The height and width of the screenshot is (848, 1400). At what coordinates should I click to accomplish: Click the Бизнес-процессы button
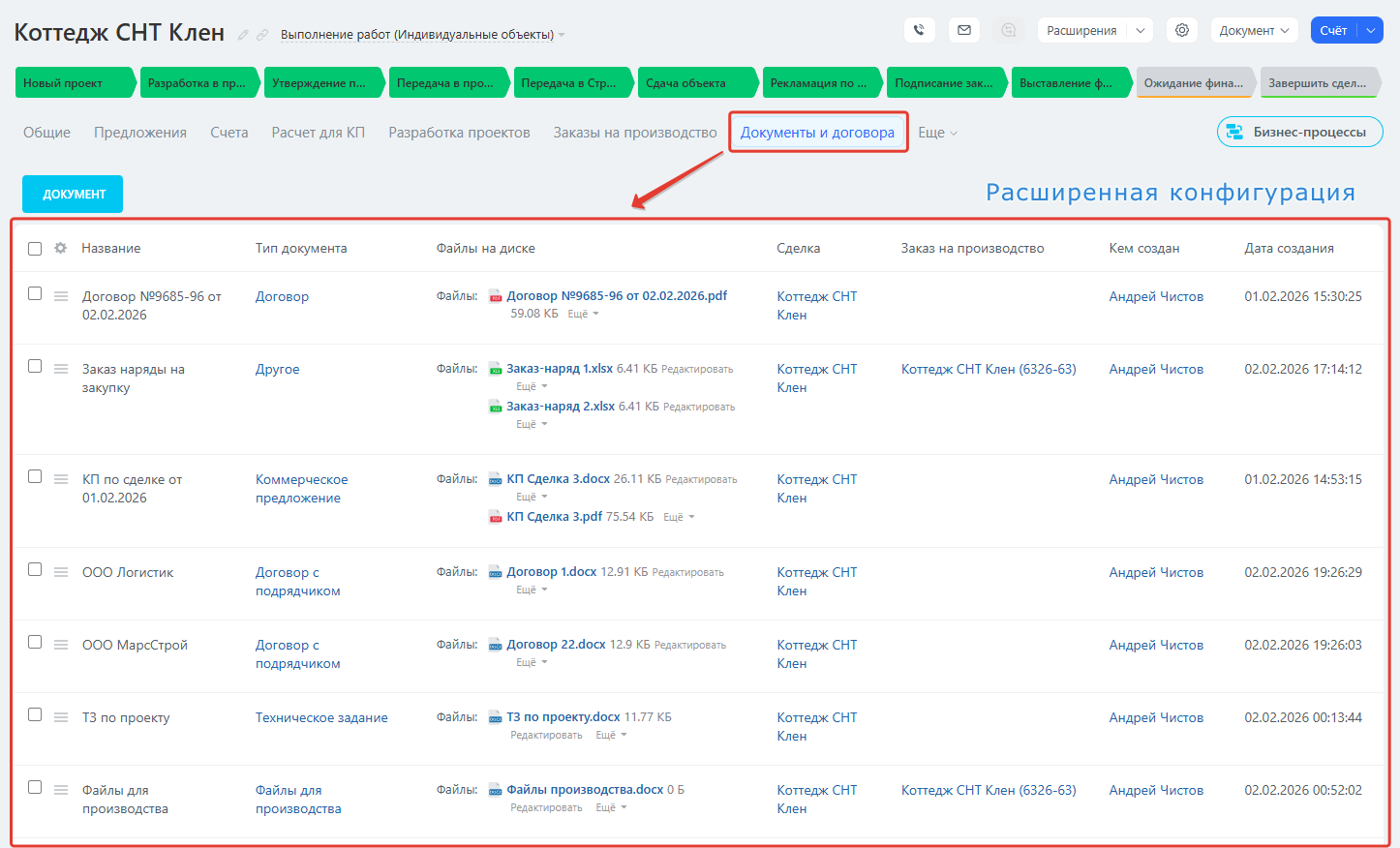(1299, 132)
